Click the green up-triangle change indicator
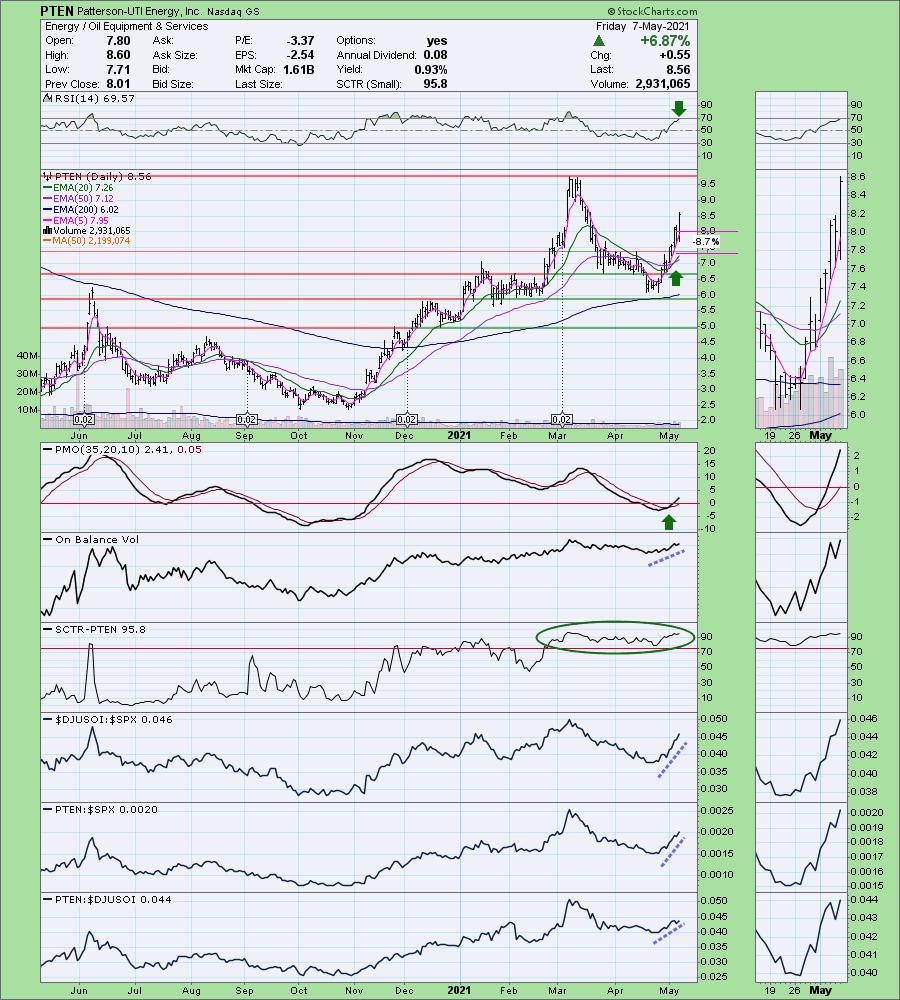Image resolution: width=900 pixels, height=1000 pixels. (599, 41)
